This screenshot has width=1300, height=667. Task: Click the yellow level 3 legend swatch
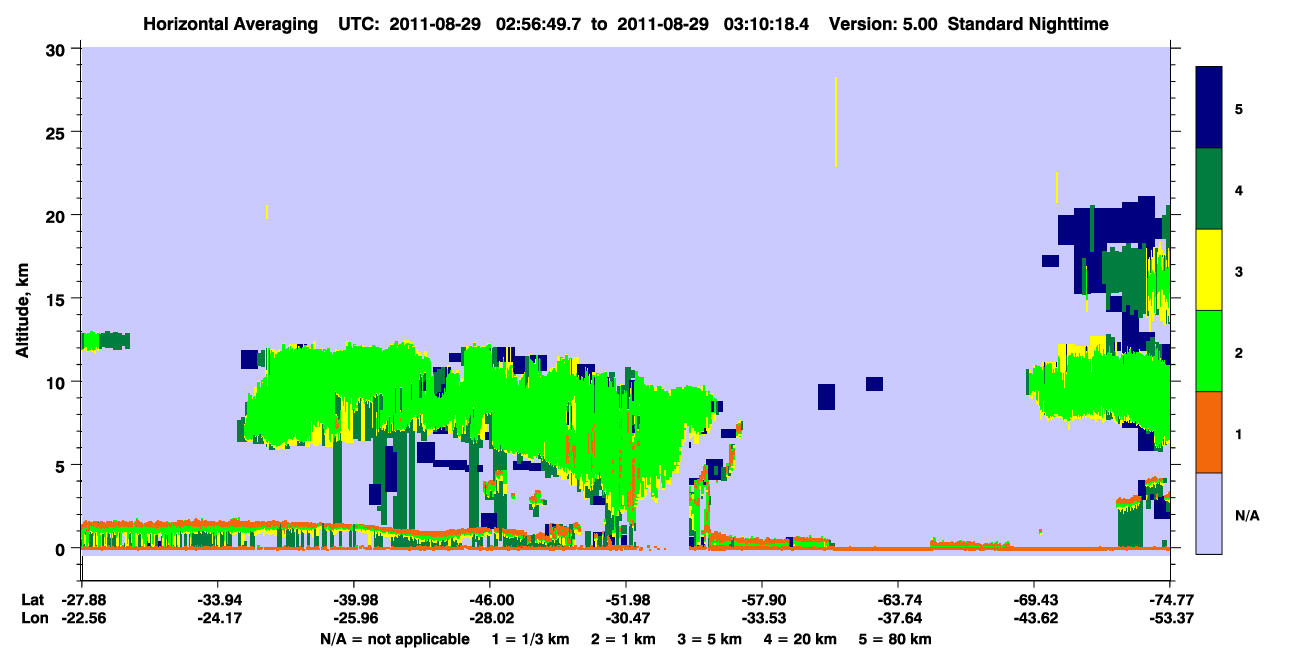(1209, 270)
